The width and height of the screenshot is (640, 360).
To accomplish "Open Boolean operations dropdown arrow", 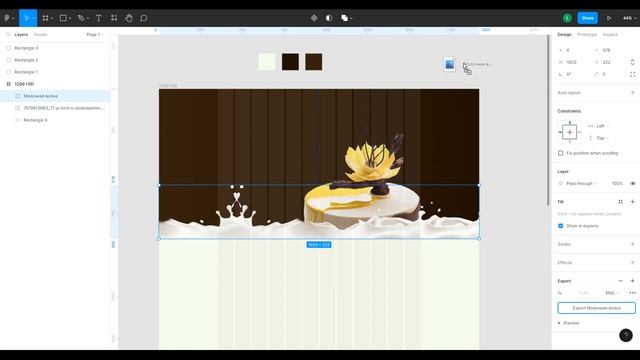I will tap(351, 18).
